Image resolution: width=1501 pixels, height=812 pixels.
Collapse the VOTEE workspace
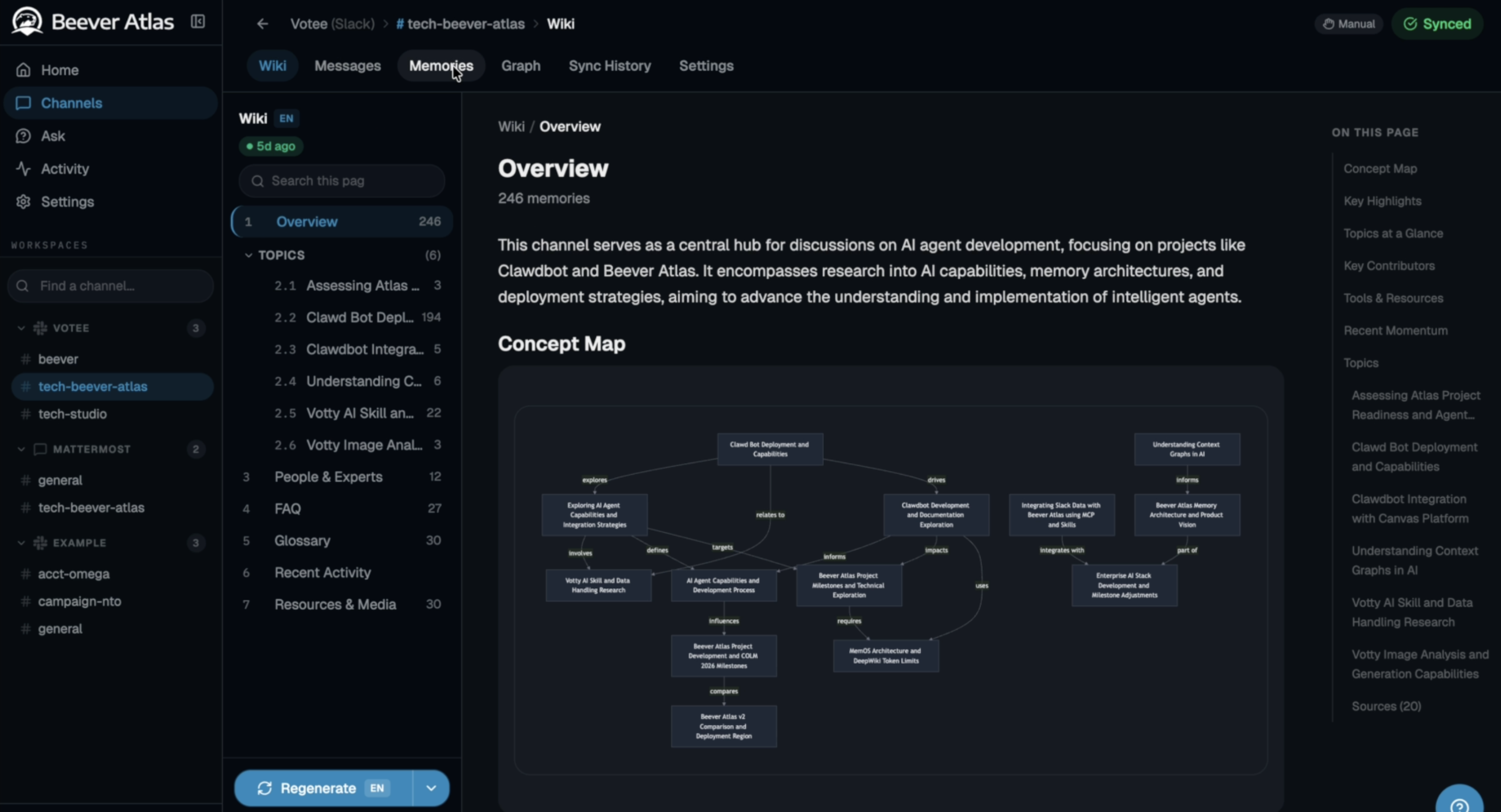coord(21,328)
